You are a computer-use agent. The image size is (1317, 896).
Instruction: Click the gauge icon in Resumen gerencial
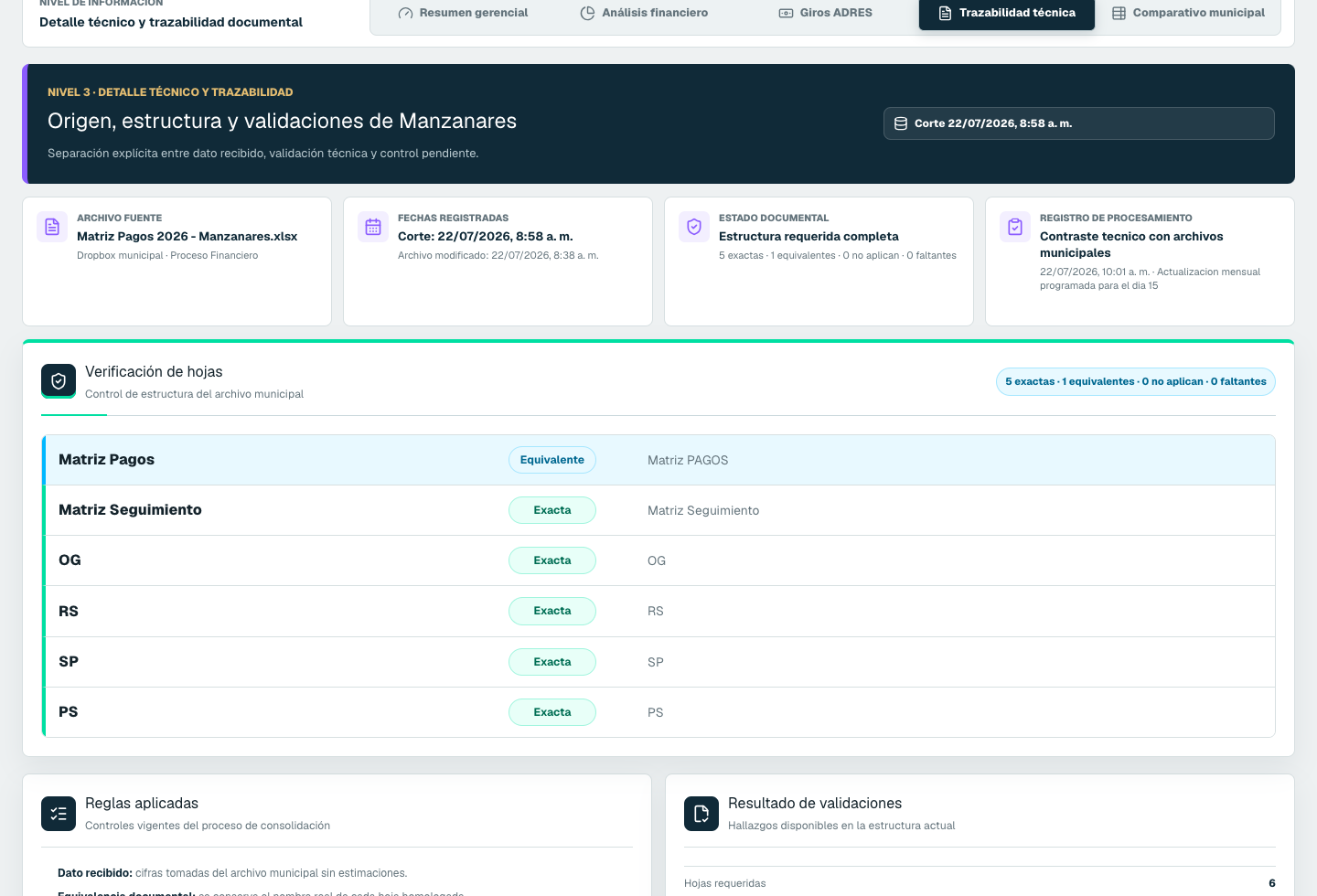tap(406, 14)
